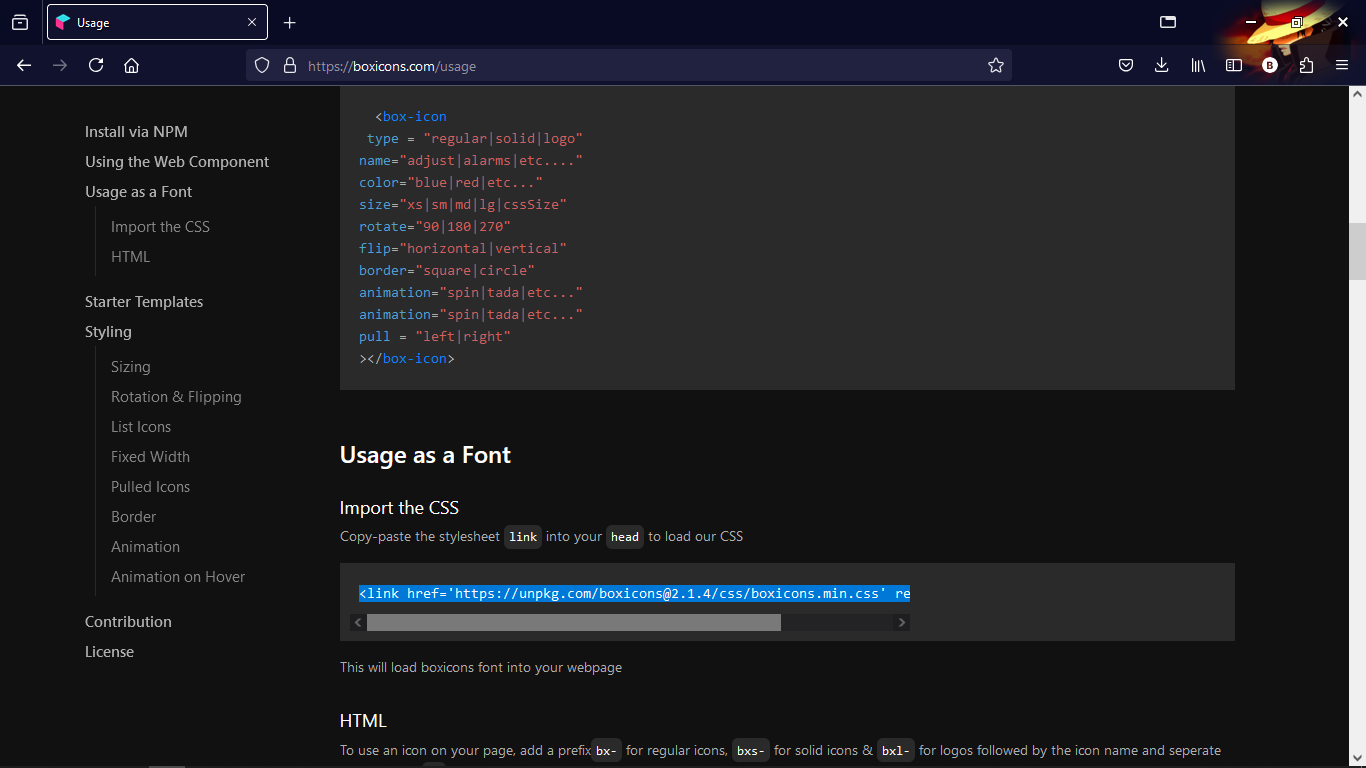The image size is (1366, 768).
Task: Open the Downloads panel
Action: (x=1161, y=66)
